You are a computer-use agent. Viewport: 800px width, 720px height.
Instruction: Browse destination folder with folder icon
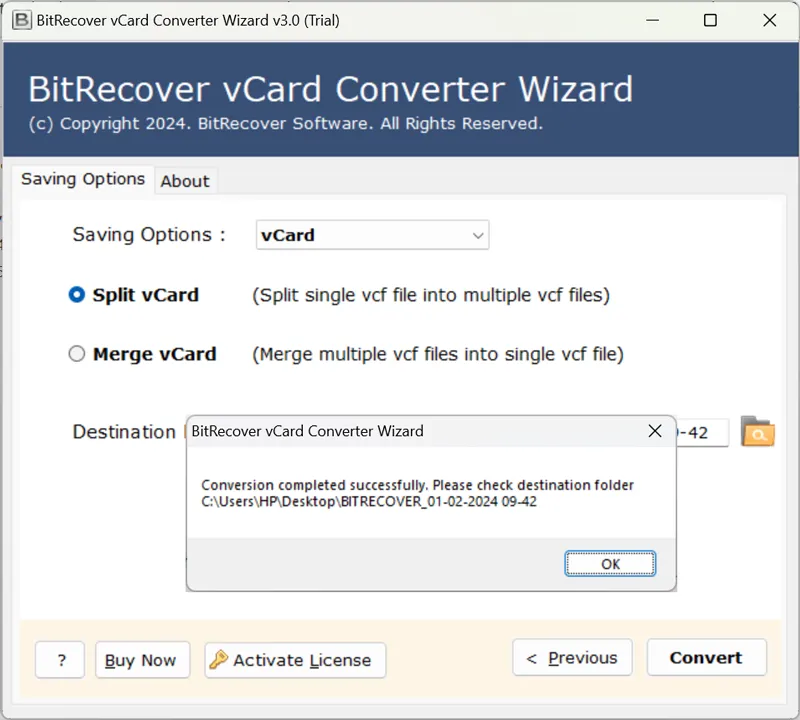757,431
